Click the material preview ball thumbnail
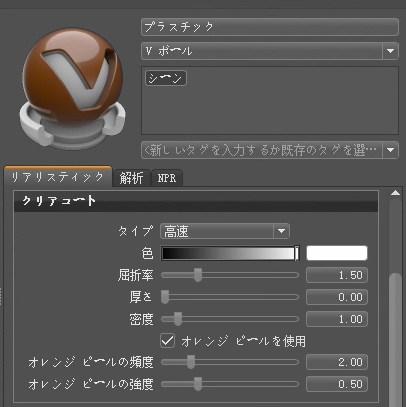 point(73,87)
